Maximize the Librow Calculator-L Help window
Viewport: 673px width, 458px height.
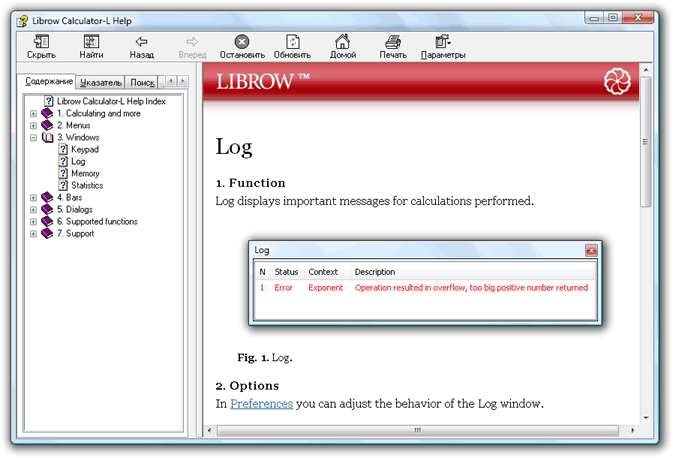(x=613, y=18)
